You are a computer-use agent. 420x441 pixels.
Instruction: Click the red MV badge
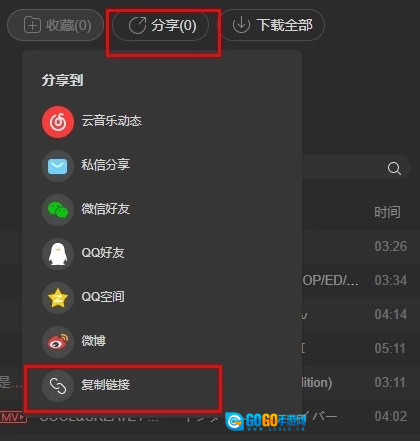click(x=13, y=417)
